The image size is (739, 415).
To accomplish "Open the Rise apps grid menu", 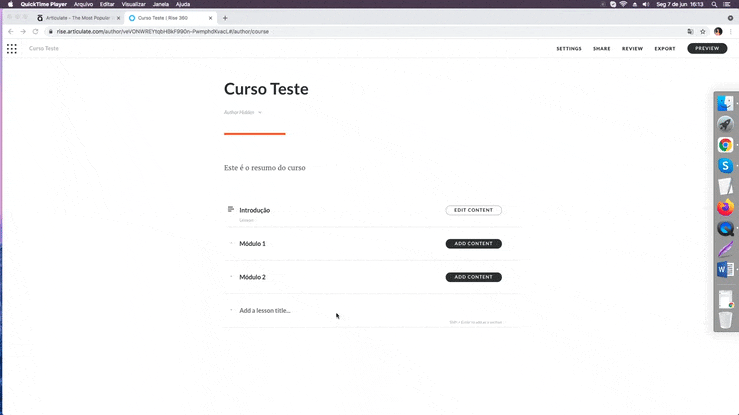I will (12, 48).
